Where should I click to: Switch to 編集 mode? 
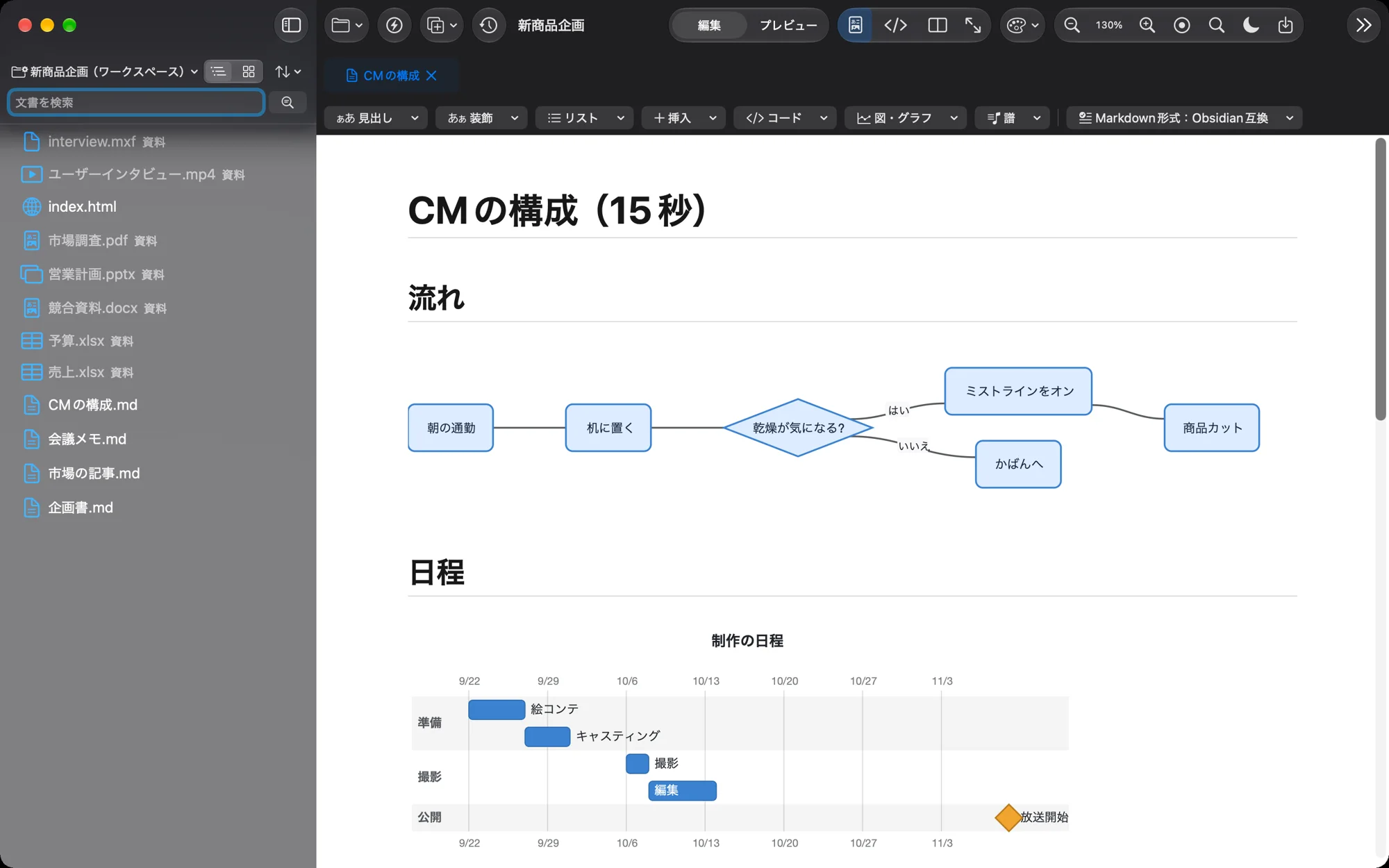pos(709,26)
